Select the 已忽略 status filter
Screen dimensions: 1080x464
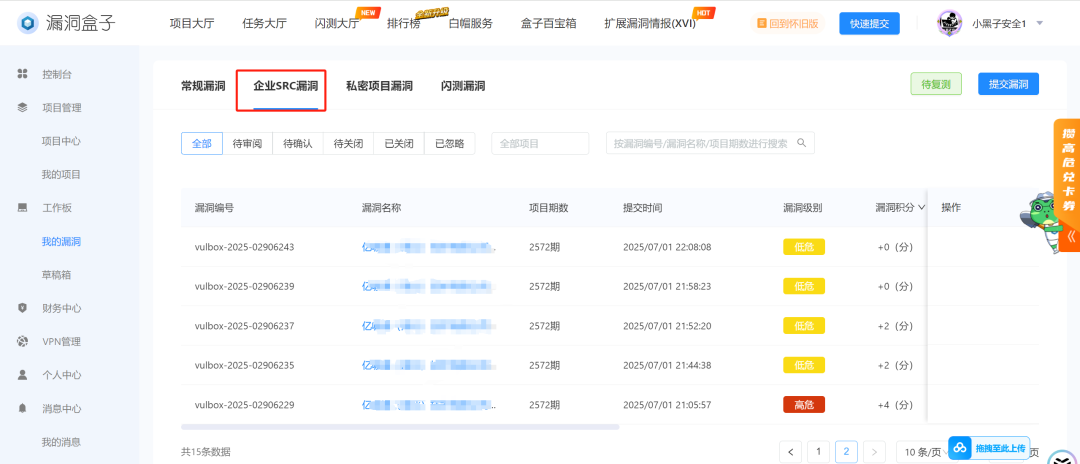click(x=450, y=144)
